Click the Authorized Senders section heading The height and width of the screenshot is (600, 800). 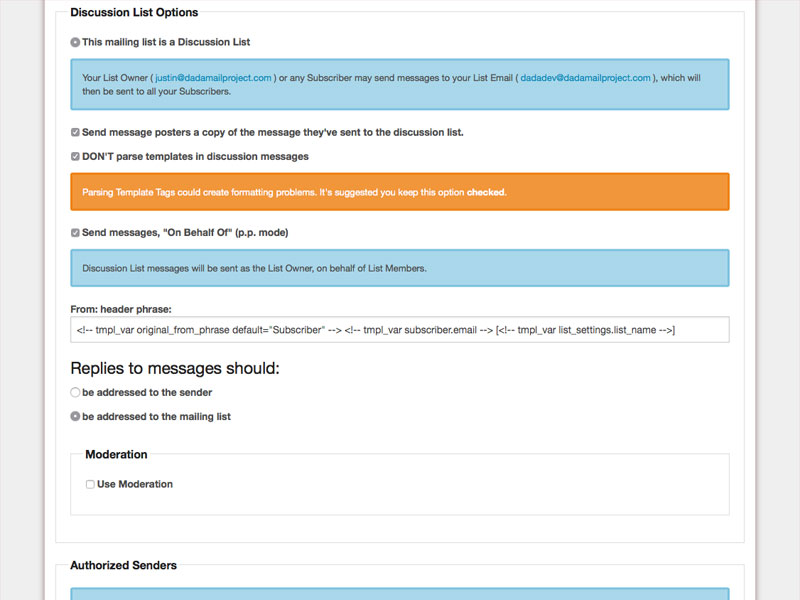coord(123,565)
